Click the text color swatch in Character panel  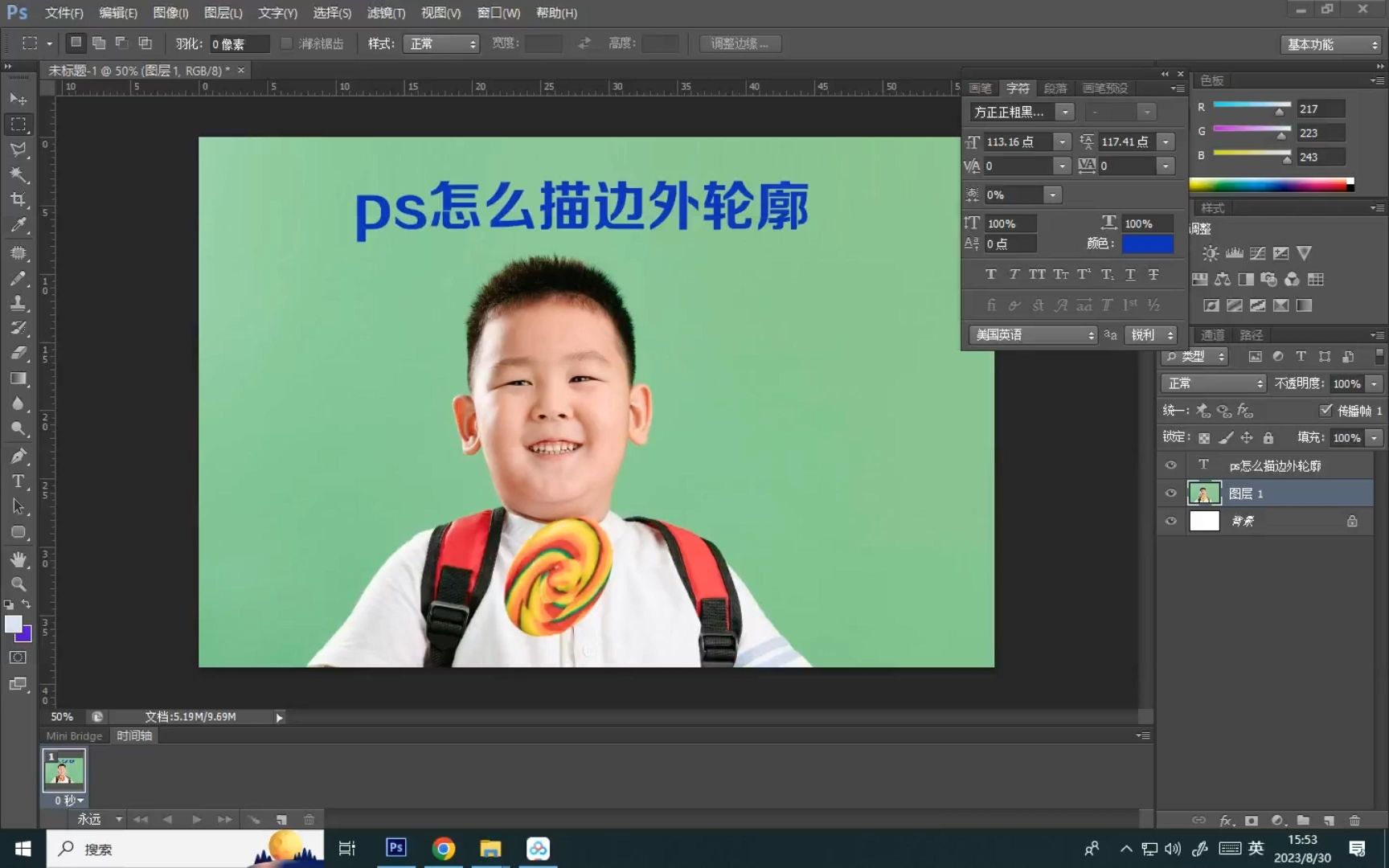[x=1148, y=244]
